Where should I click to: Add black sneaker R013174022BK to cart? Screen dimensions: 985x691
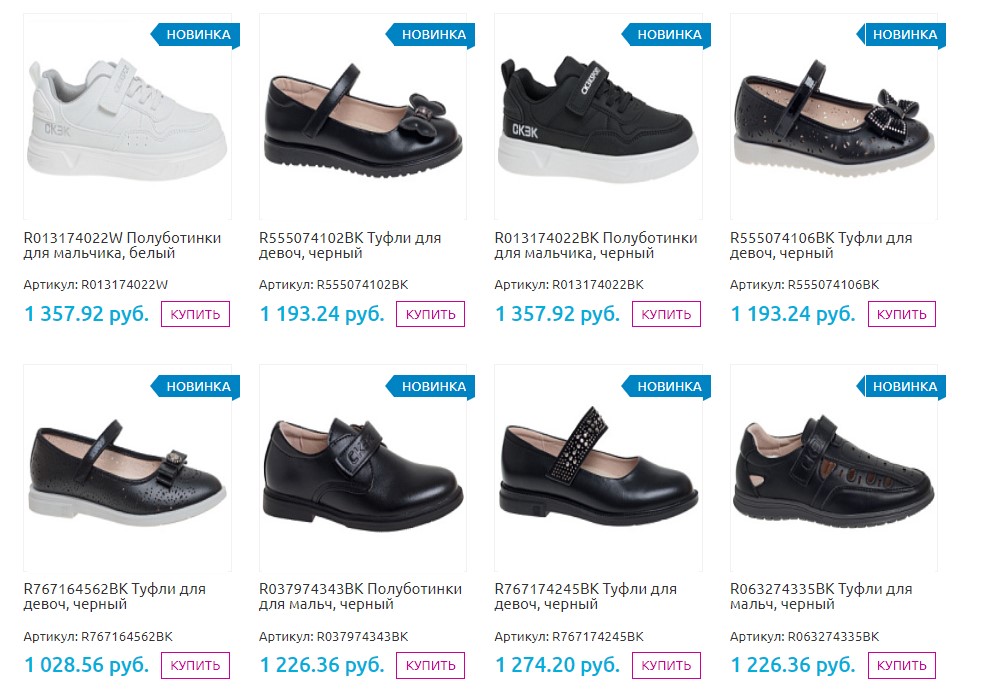point(666,314)
